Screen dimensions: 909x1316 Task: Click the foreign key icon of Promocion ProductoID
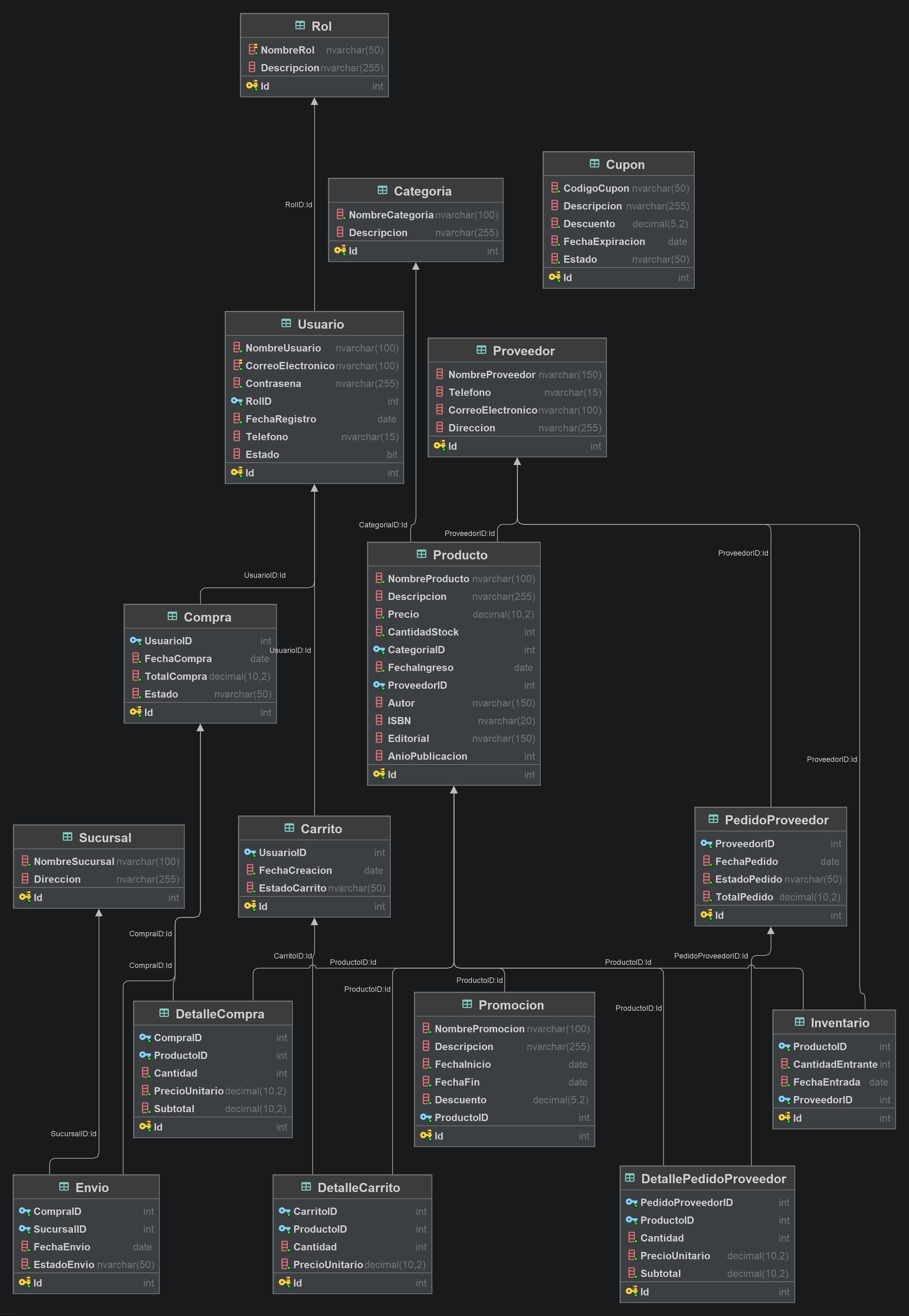pyautogui.click(x=425, y=1117)
